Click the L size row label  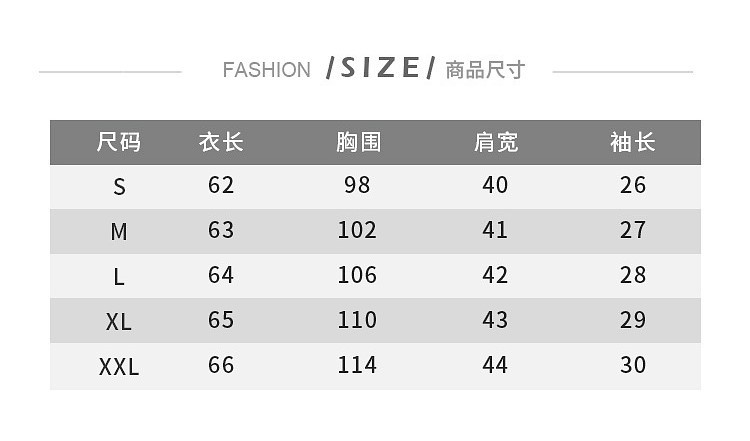click(119, 277)
